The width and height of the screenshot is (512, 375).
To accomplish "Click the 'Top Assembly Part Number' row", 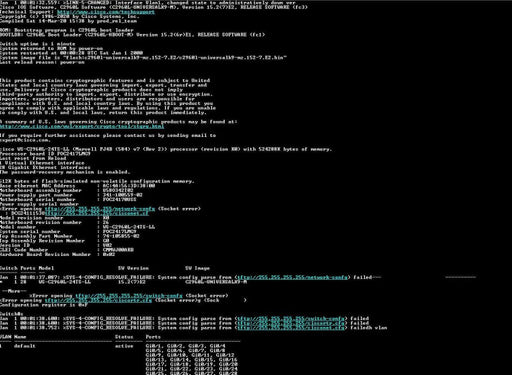I will [70, 236].
